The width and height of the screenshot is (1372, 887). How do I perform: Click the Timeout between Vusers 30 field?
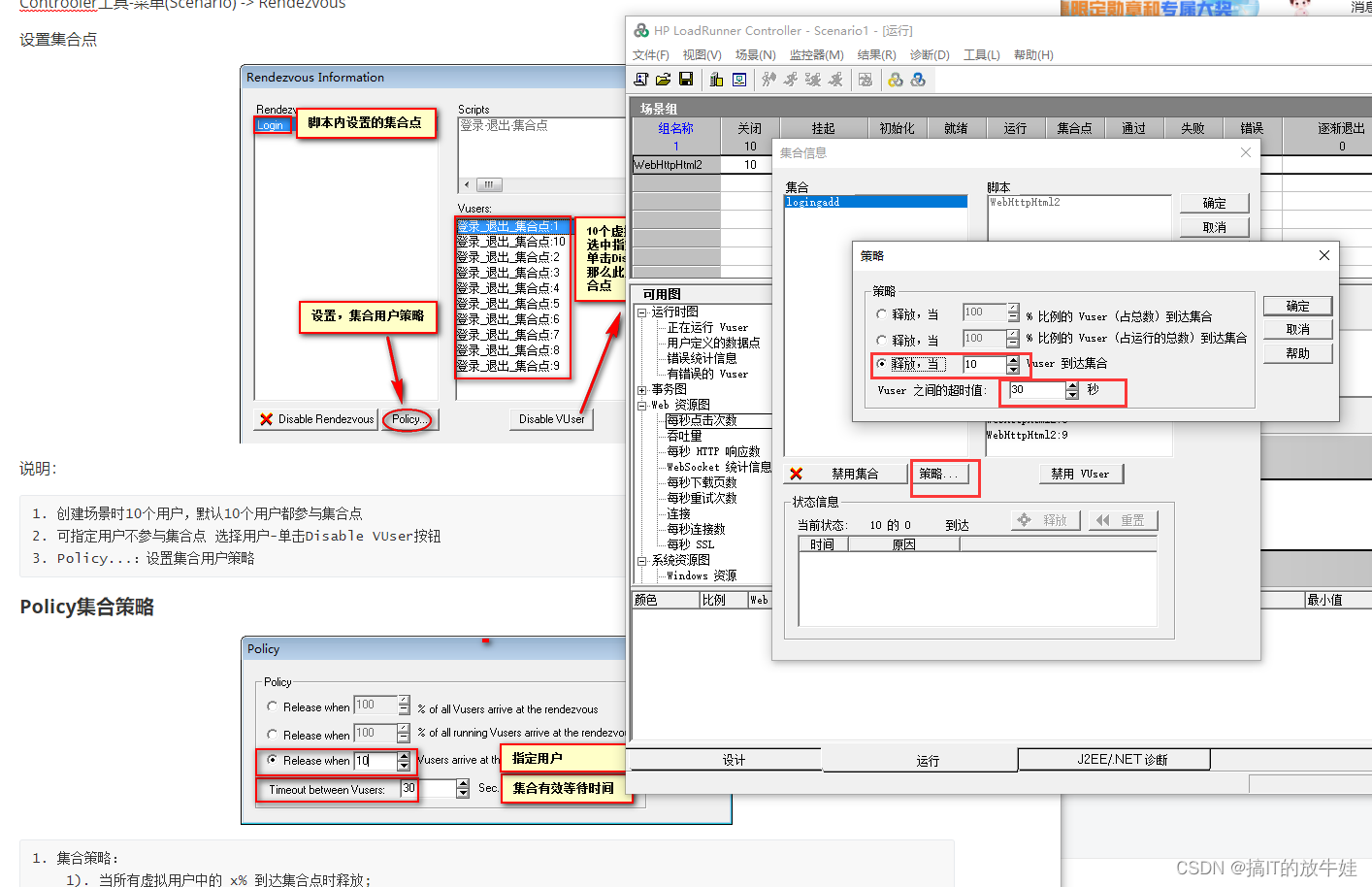(x=428, y=789)
